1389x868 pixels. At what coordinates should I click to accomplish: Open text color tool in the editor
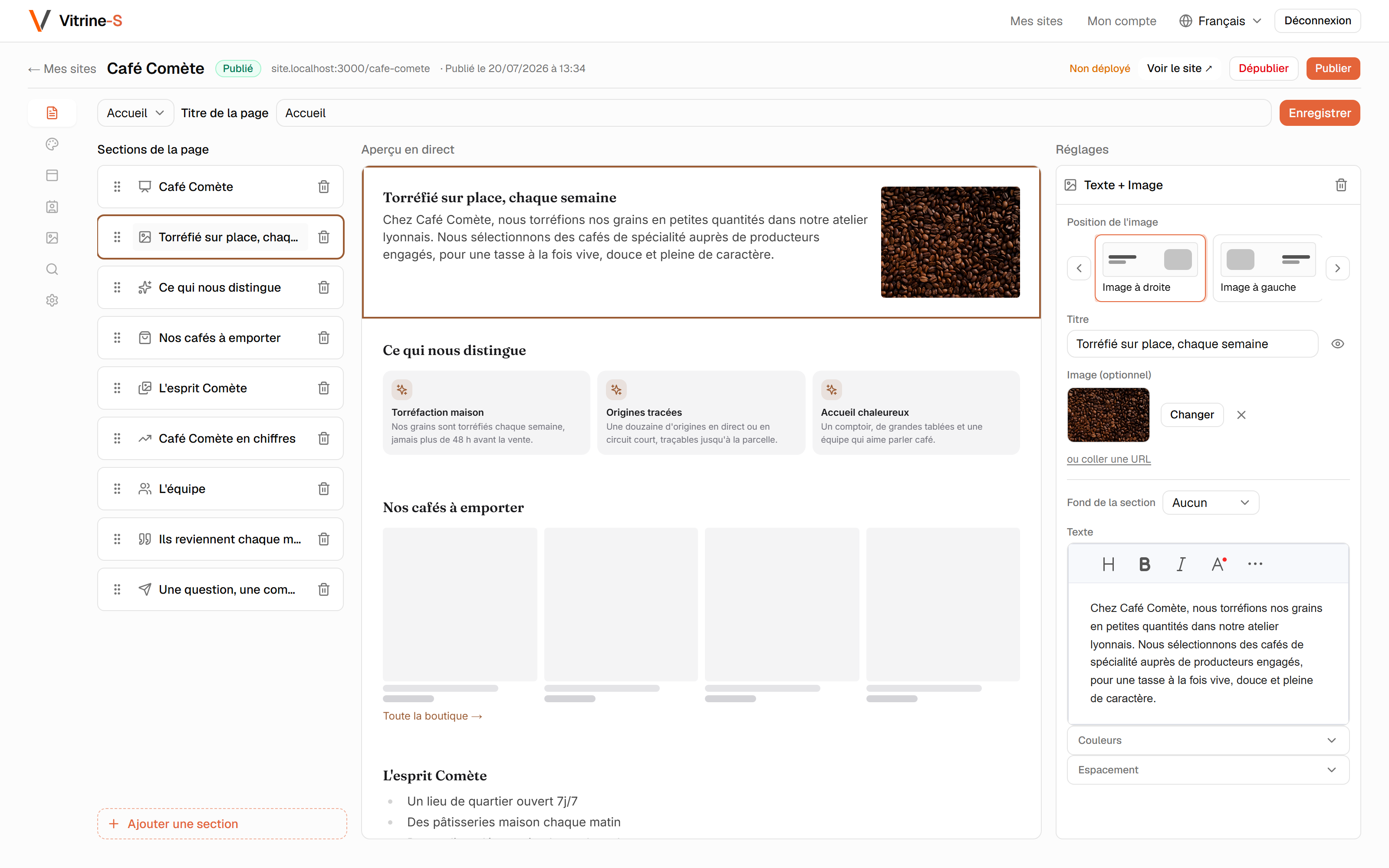(1218, 564)
